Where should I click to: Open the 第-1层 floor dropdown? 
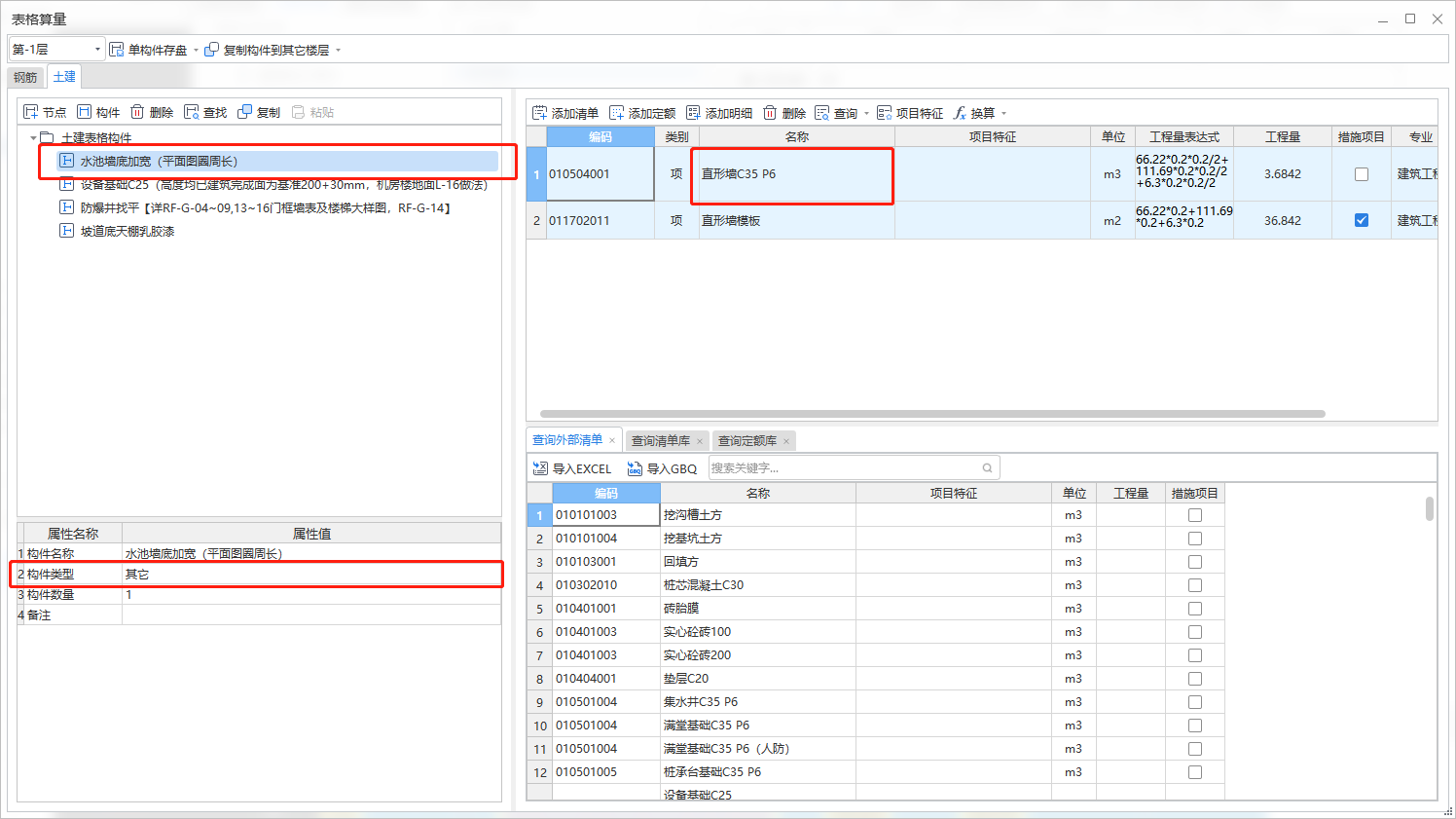click(x=97, y=49)
